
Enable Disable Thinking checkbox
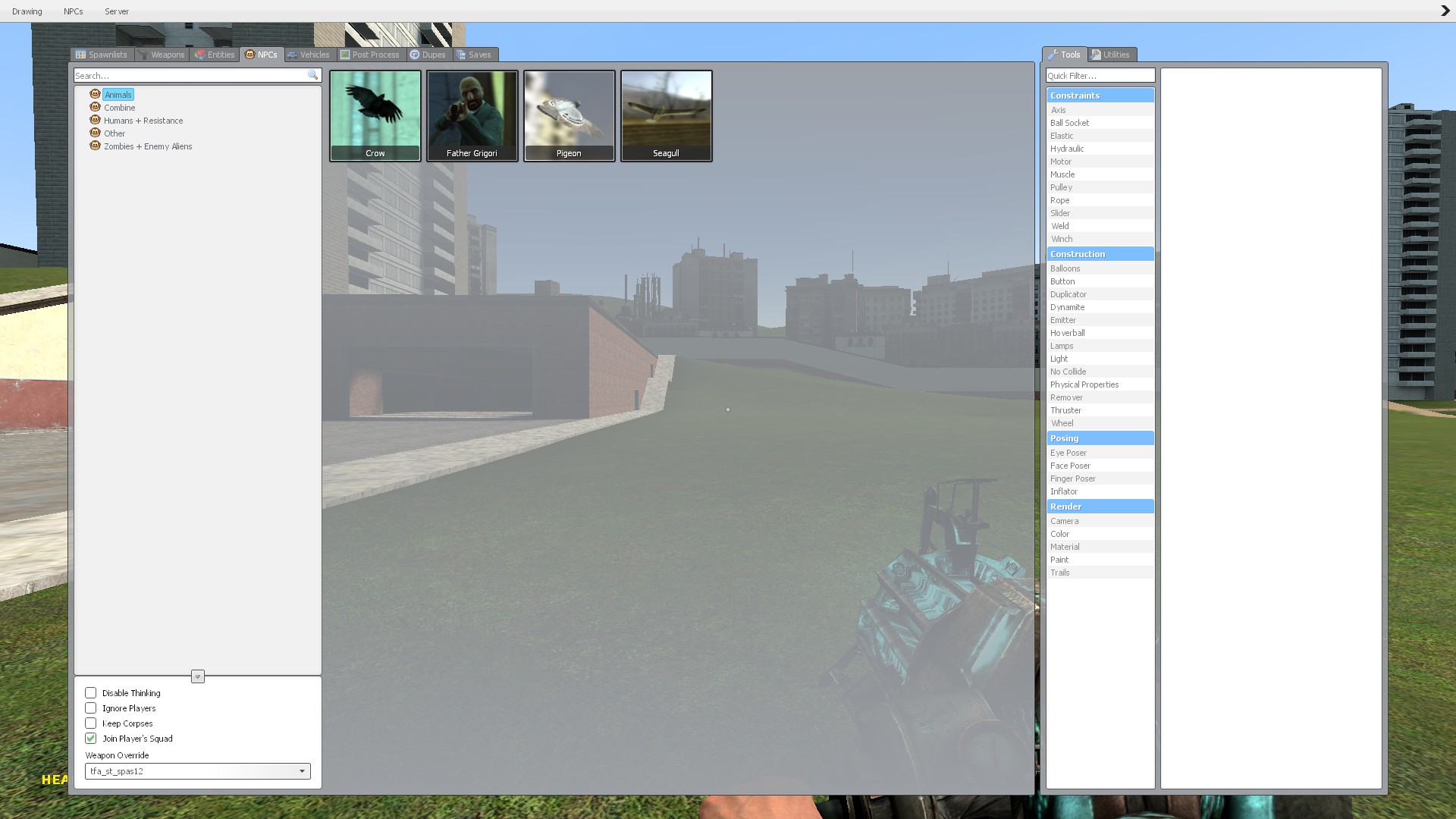pyautogui.click(x=91, y=693)
